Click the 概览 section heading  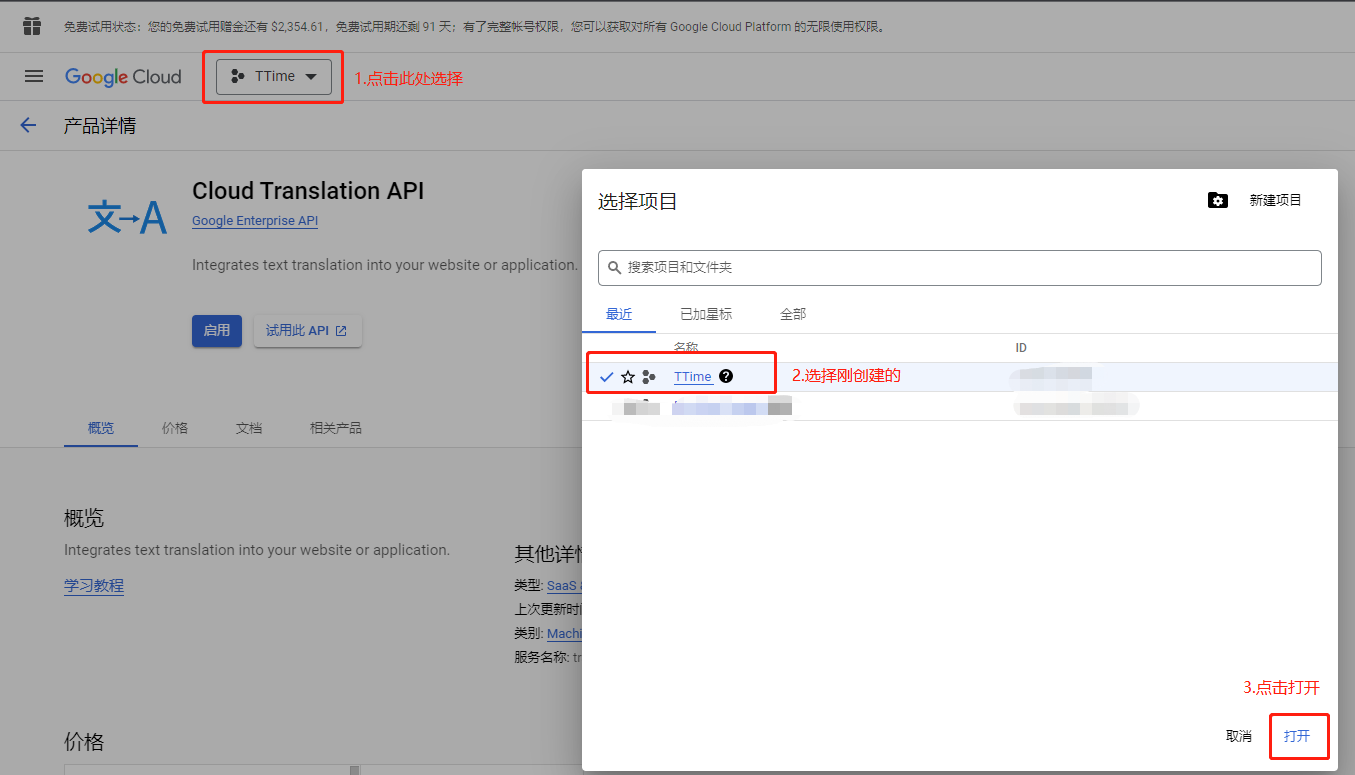[84, 518]
